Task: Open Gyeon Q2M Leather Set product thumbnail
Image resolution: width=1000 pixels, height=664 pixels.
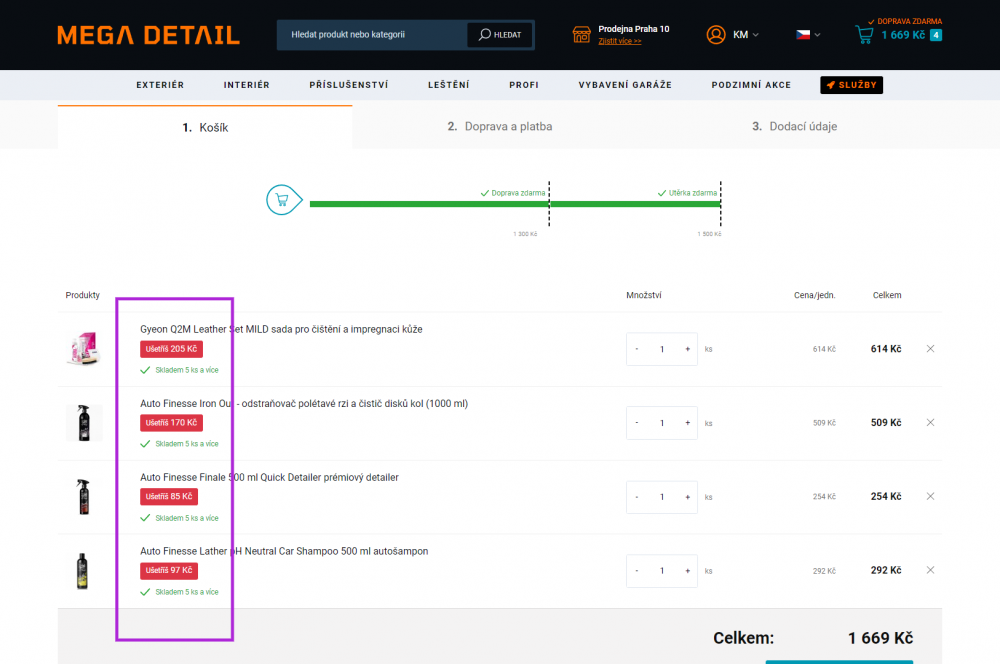Action: pos(84,348)
